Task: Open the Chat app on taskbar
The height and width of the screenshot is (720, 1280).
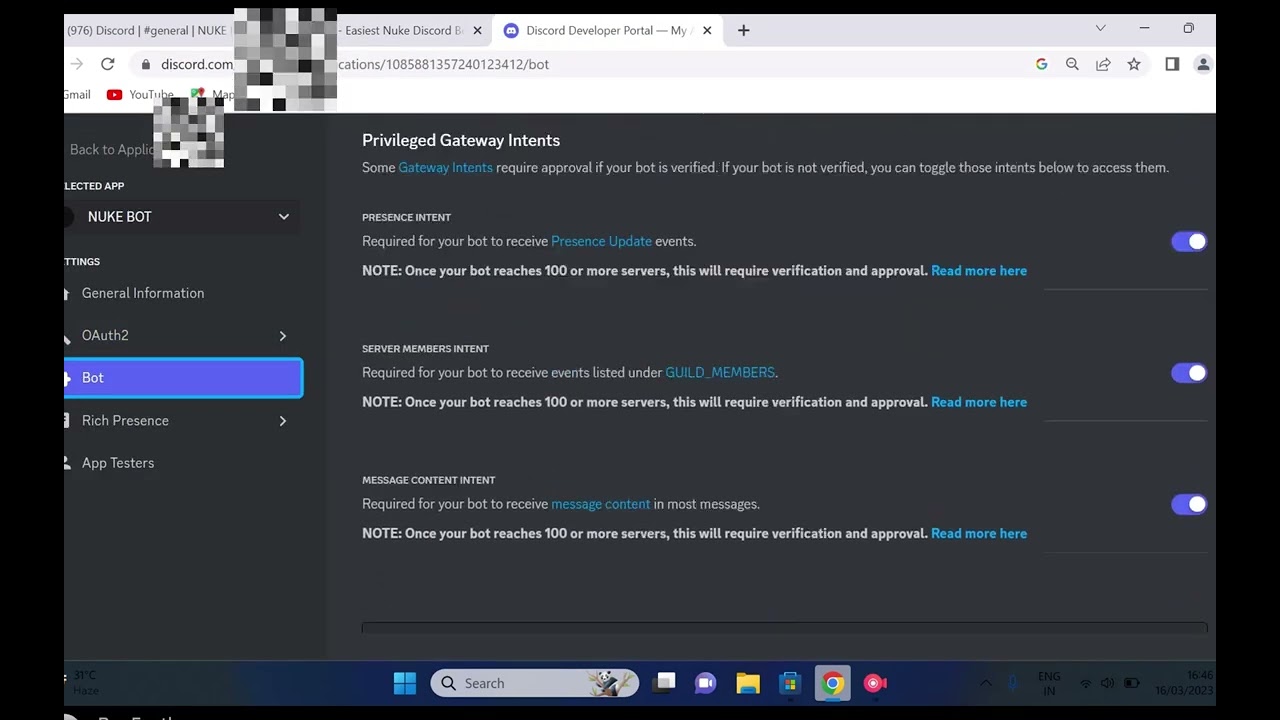Action: coord(706,683)
